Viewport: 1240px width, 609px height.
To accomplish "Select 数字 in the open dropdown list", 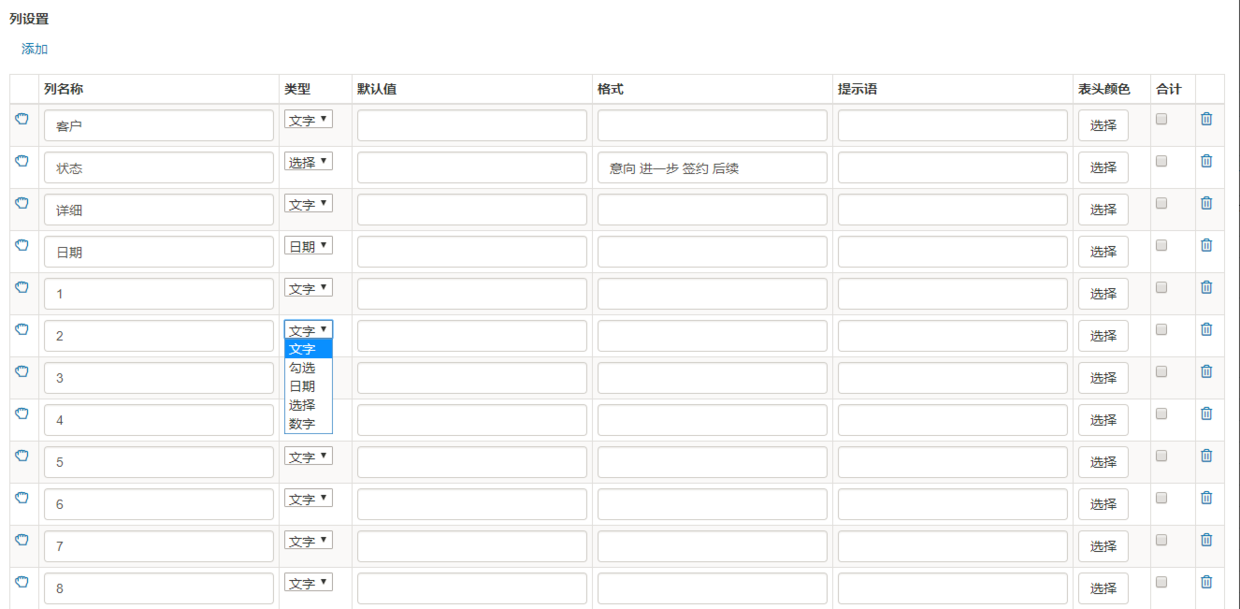I will pos(303,424).
